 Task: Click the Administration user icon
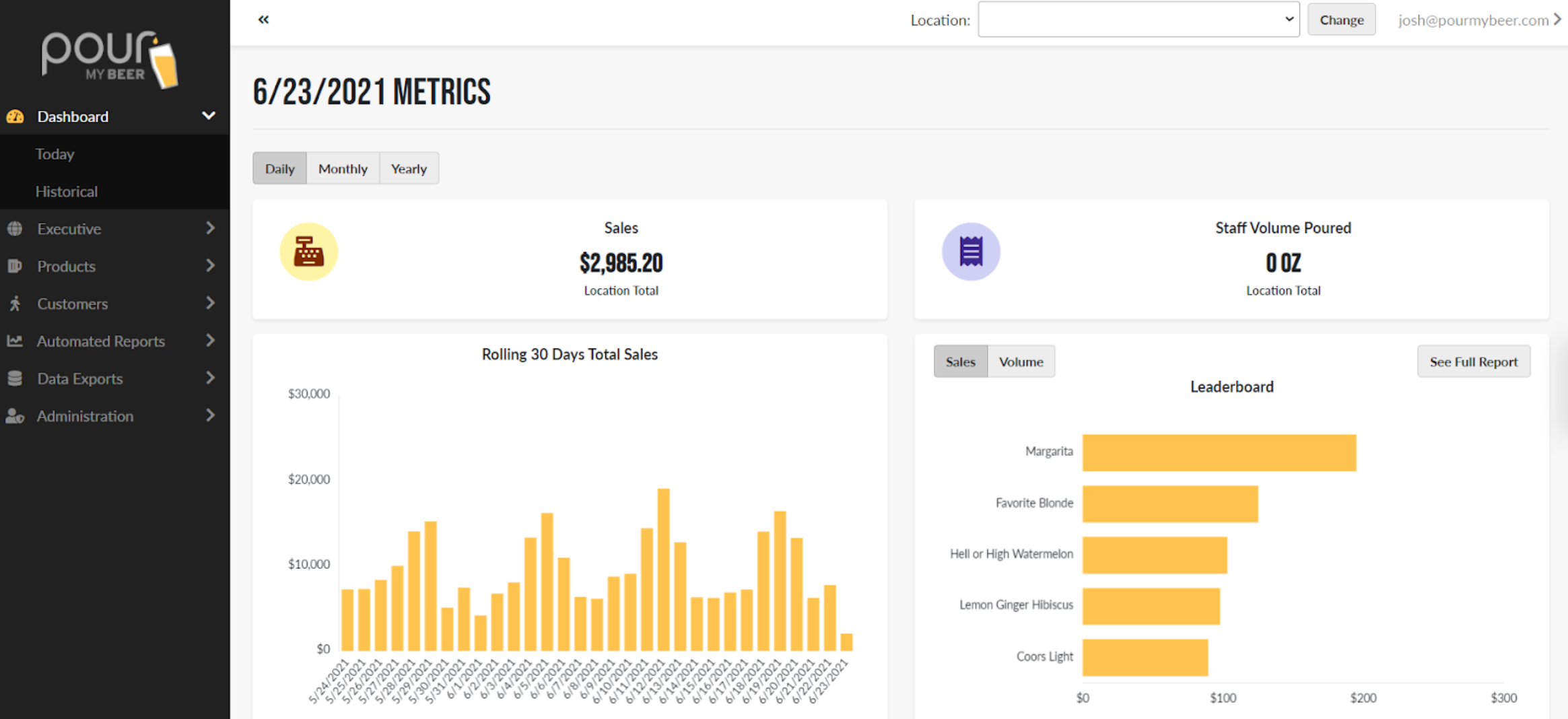pos(15,416)
